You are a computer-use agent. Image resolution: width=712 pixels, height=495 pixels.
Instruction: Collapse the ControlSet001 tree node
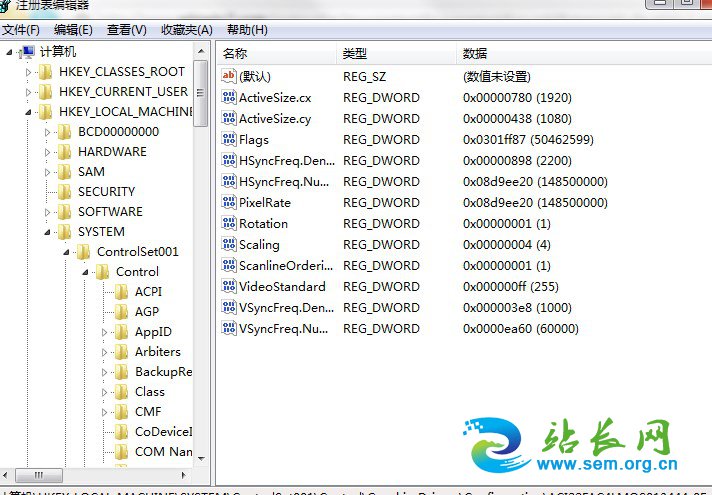pyautogui.click(x=67, y=252)
